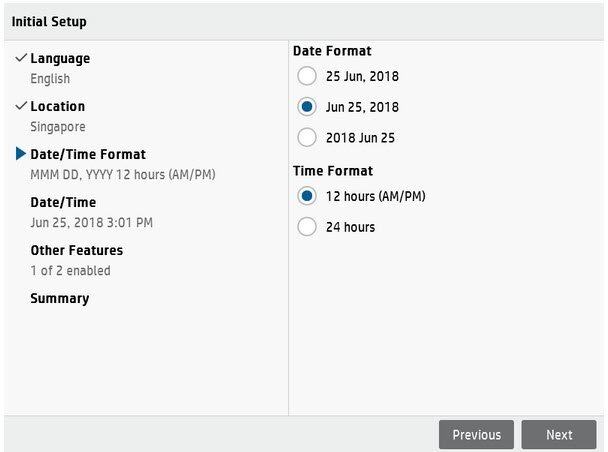The height and width of the screenshot is (452, 608).
Task: Enable the 12 hours (AM/PM) time format
Action: coord(307,196)
